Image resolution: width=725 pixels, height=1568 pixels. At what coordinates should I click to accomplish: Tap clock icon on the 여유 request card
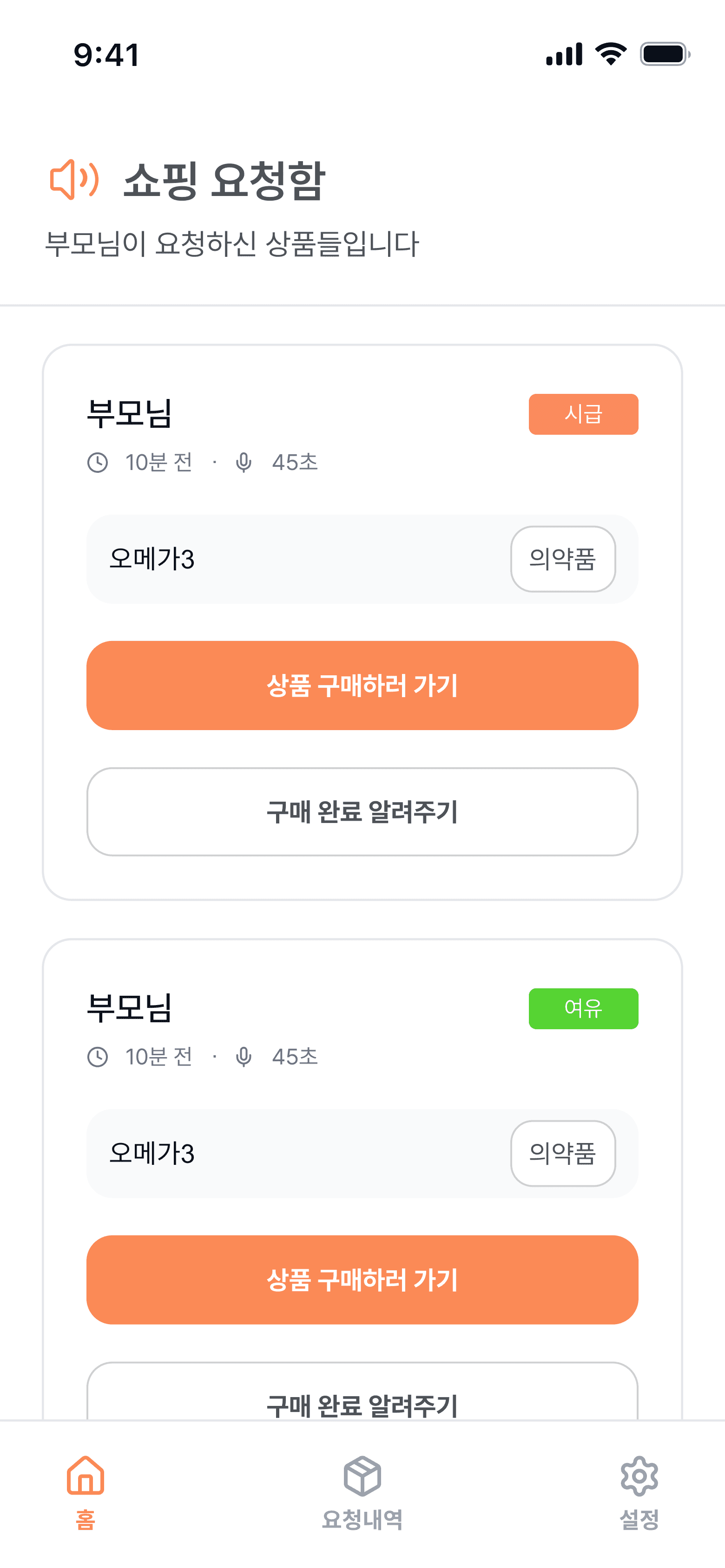click(x=98, y=1057)
